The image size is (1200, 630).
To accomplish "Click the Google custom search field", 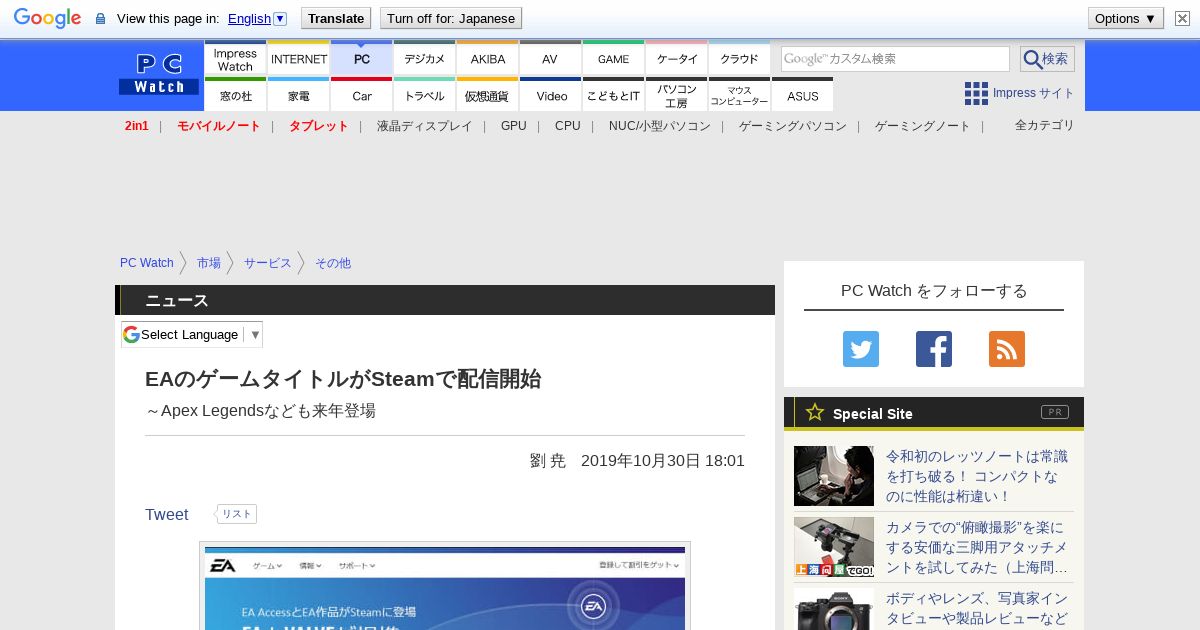I will (x=895, y=59).
